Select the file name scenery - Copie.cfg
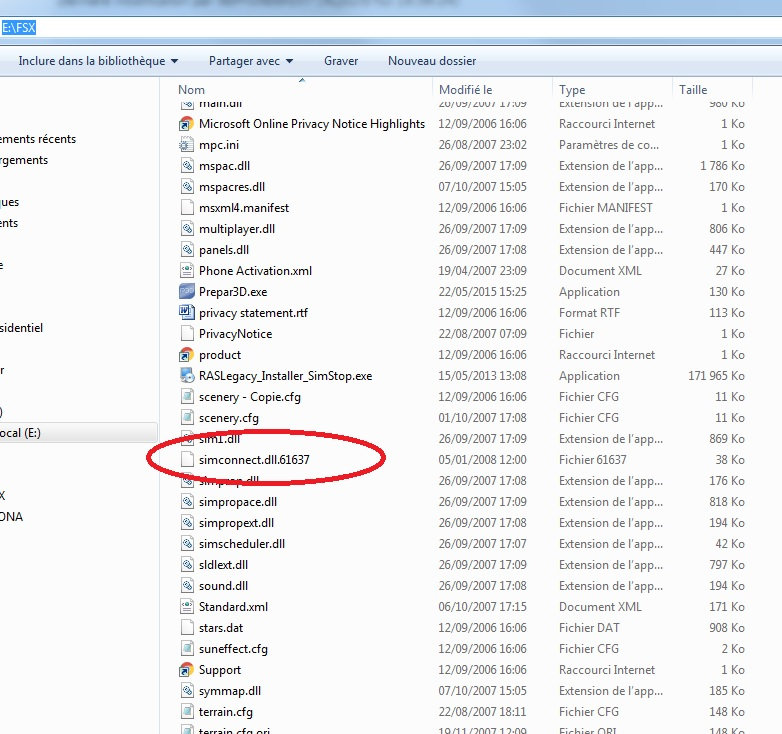The height and width of the screenshot is (734, 782). coord(249,397)
